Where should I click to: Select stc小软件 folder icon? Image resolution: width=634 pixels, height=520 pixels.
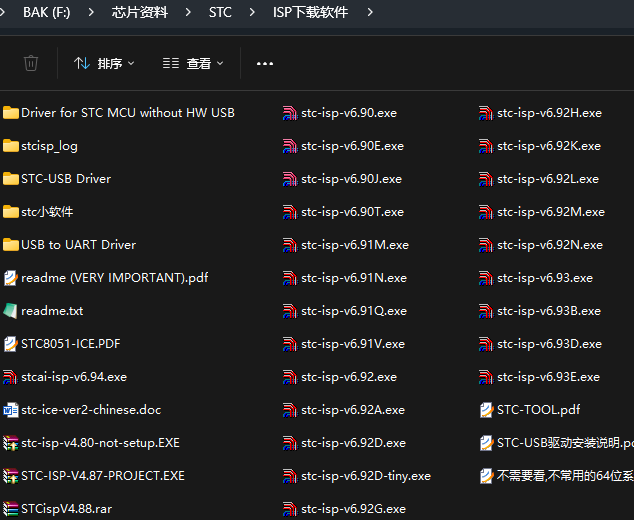tap(11, 211)
